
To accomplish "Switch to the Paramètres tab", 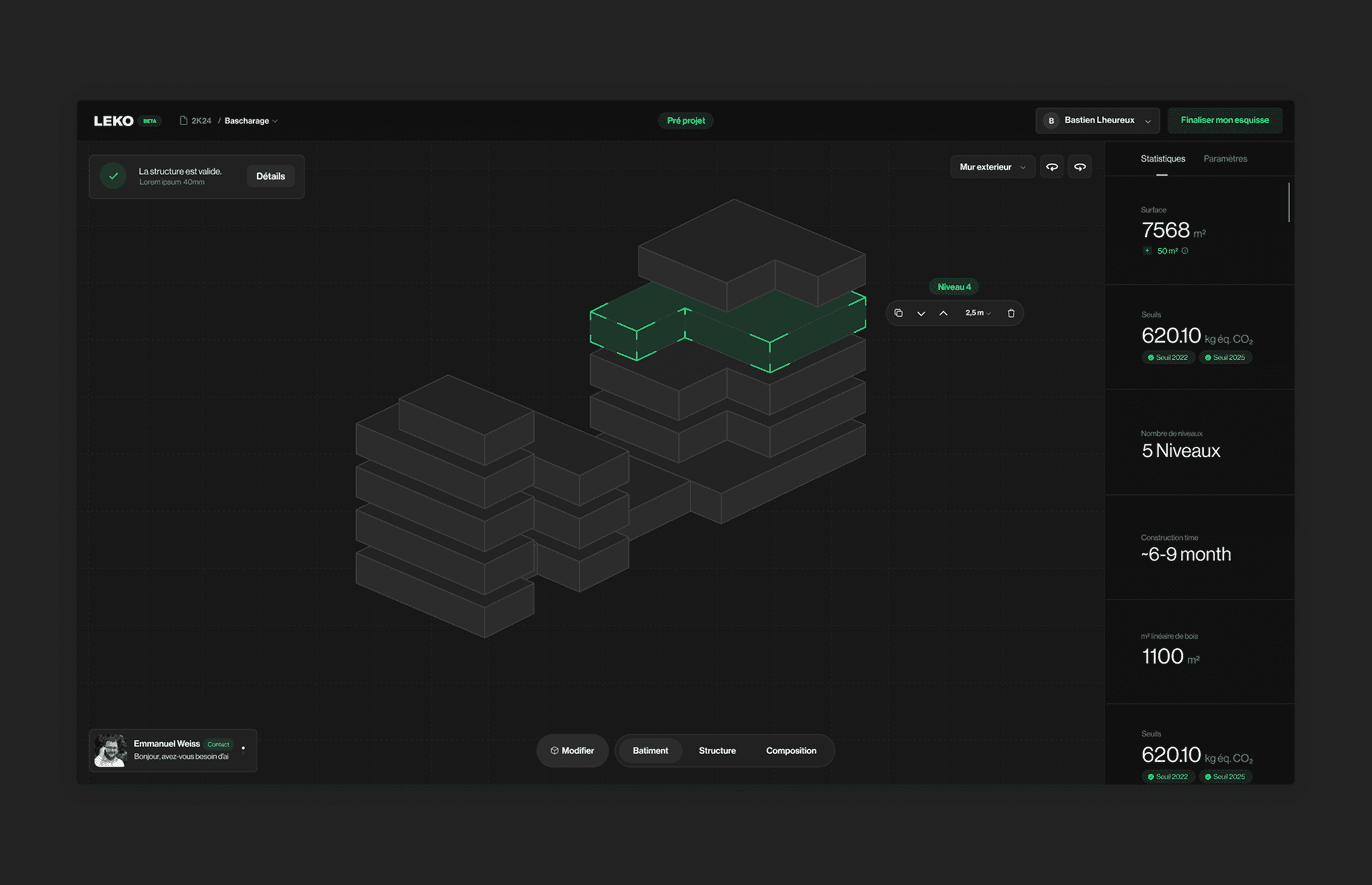I will (x=1225, y=158).
